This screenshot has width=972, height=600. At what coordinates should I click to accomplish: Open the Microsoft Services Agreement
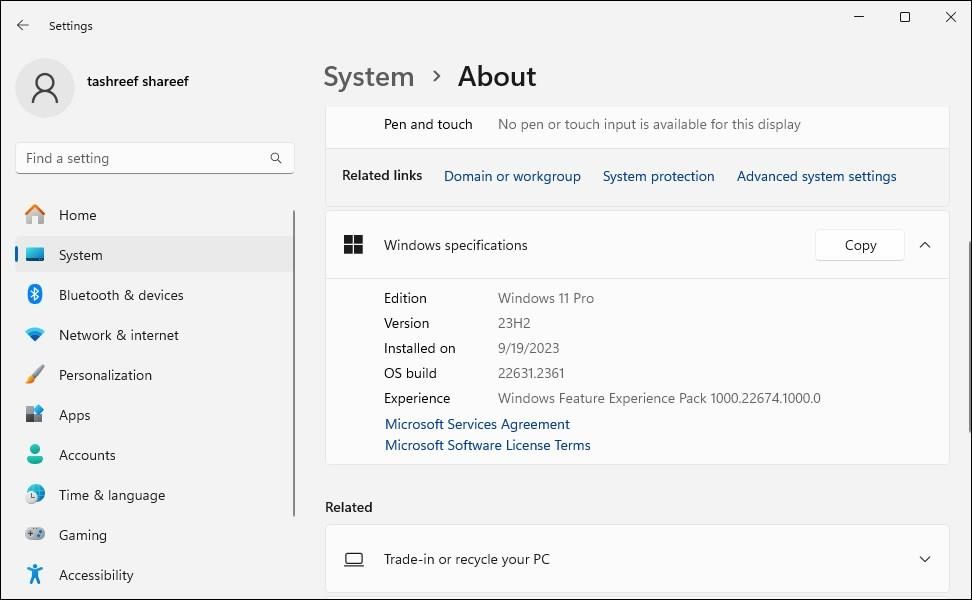(x=477, y=424)
